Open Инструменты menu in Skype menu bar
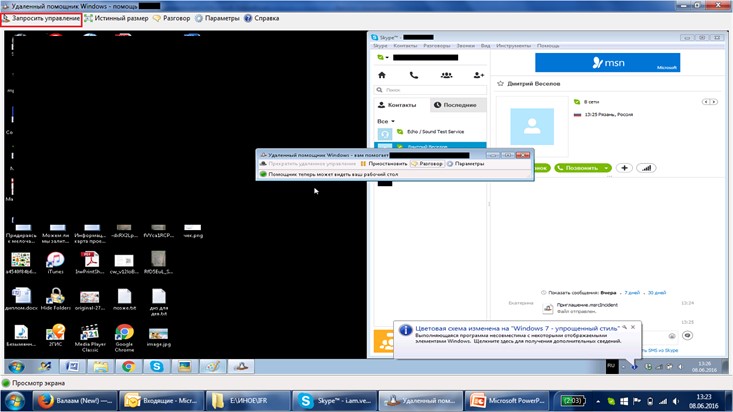This screenshot has height=412, width=733. 513,46
